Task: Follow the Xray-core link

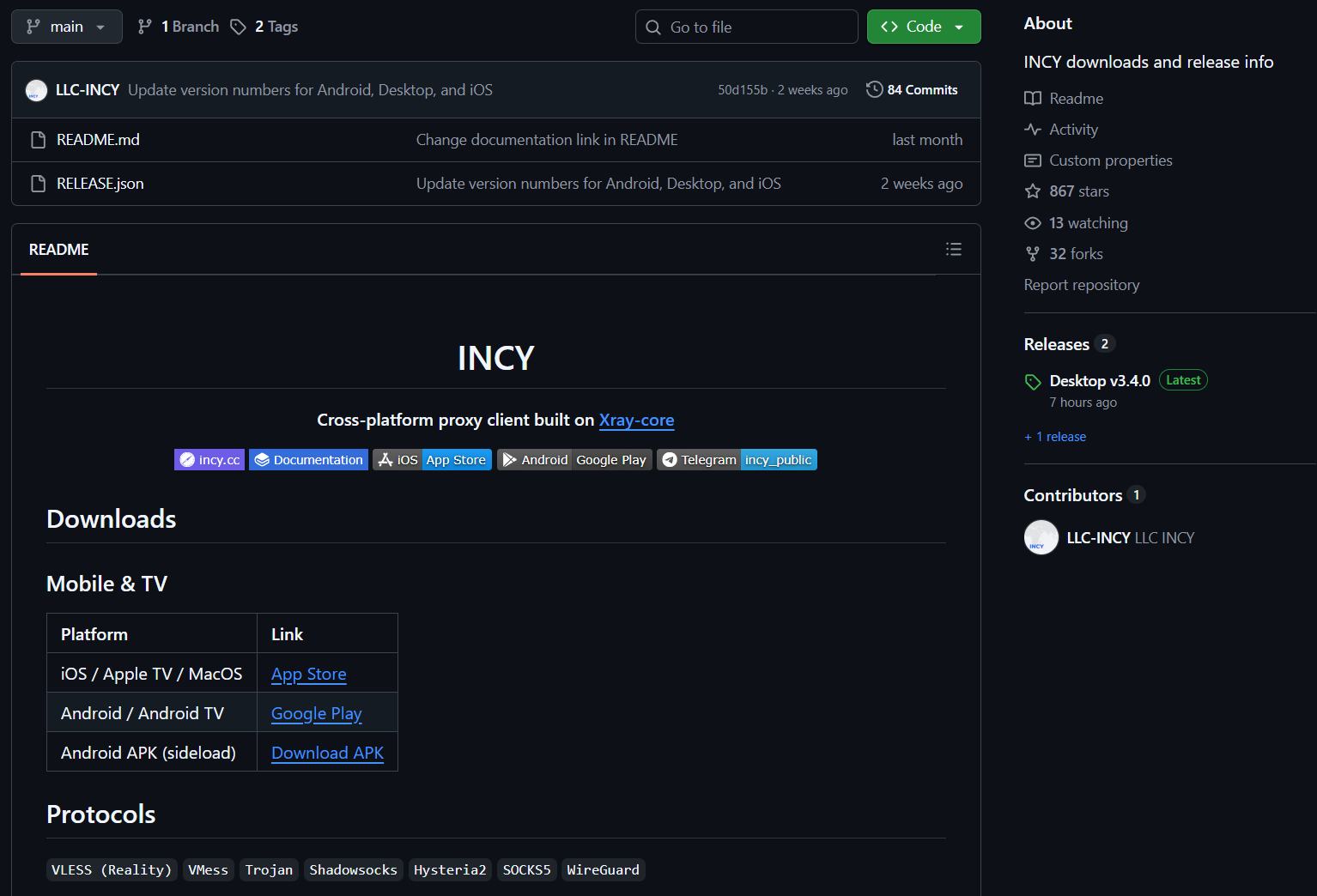Action: tap(636, 420)
